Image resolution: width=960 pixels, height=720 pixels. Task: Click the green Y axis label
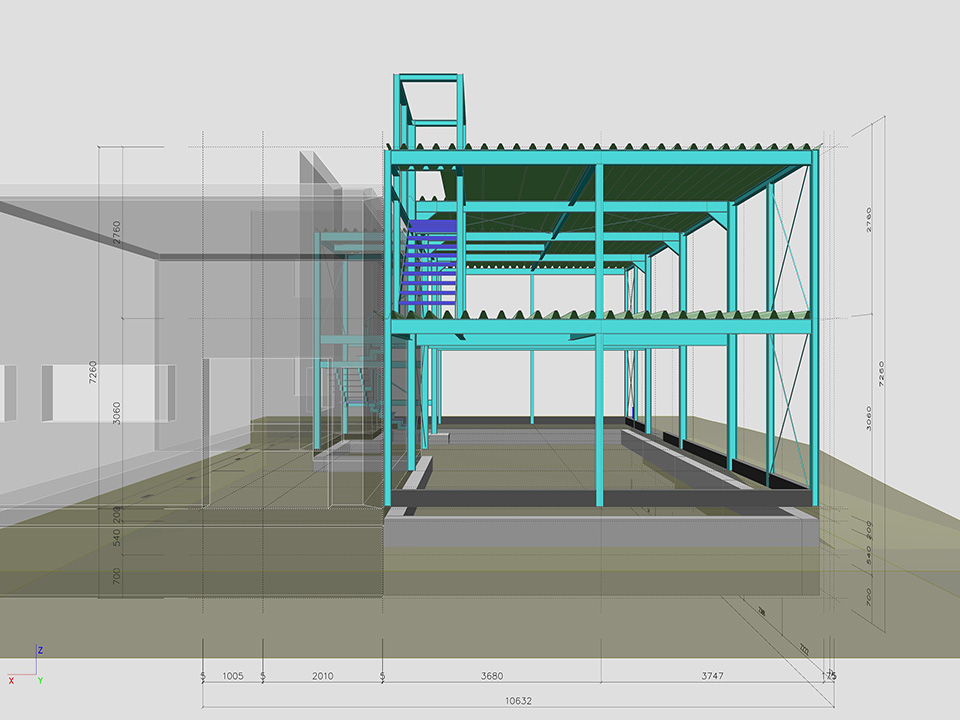(40, 680)
